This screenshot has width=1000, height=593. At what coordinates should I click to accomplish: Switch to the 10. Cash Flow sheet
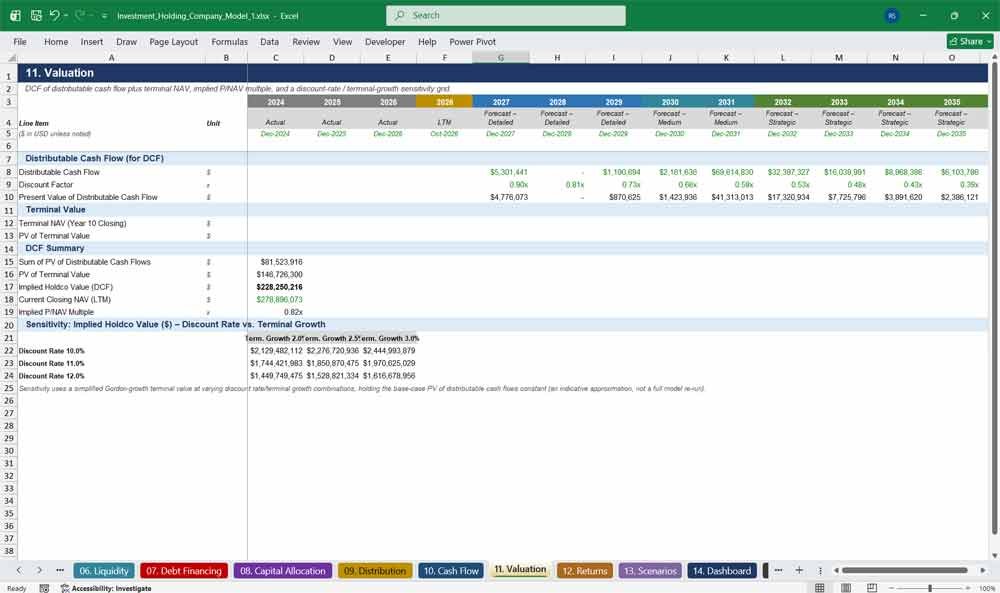coord(451,571)
